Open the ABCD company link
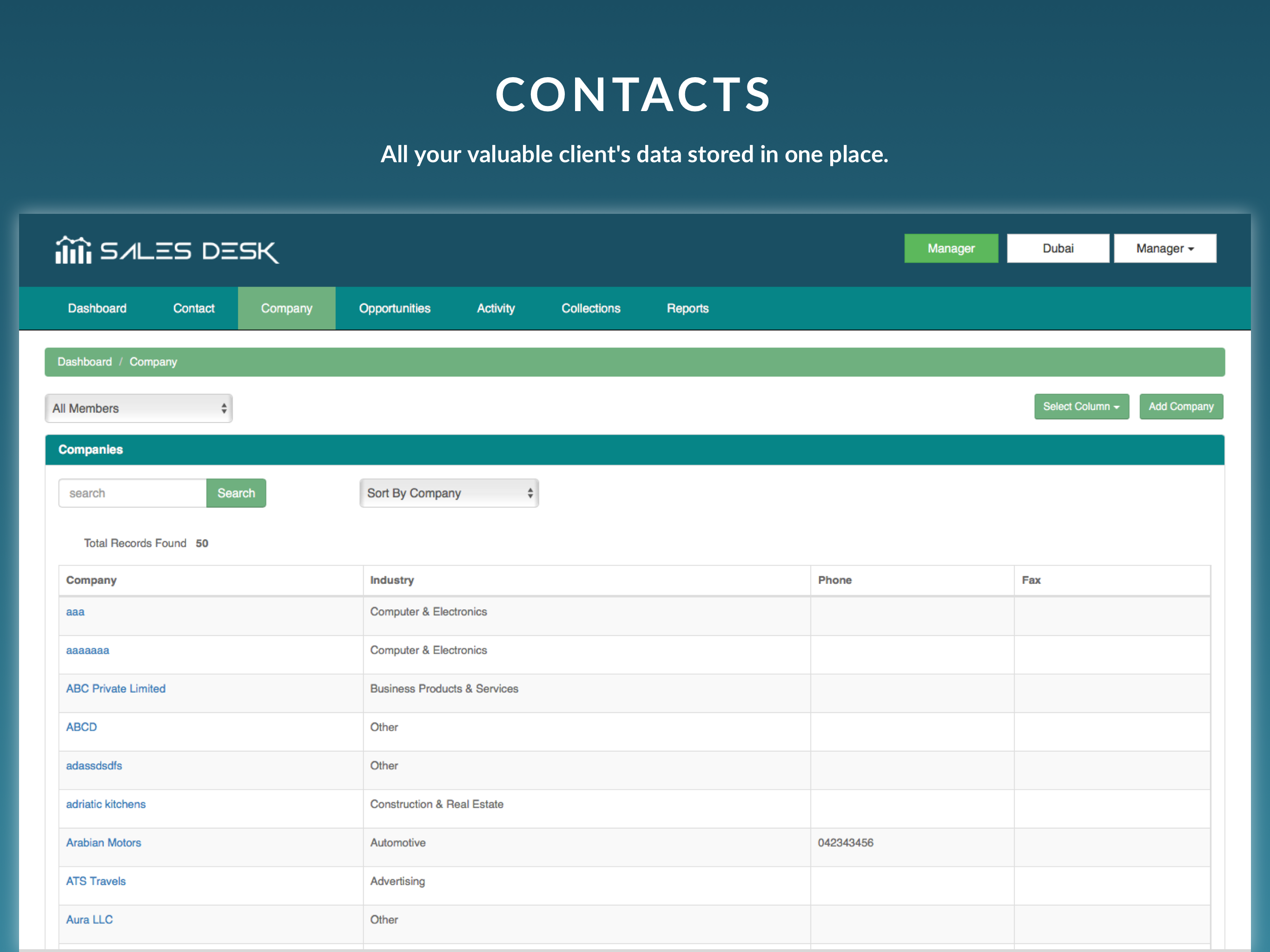The image size is (1270, 952). [81, 727]
